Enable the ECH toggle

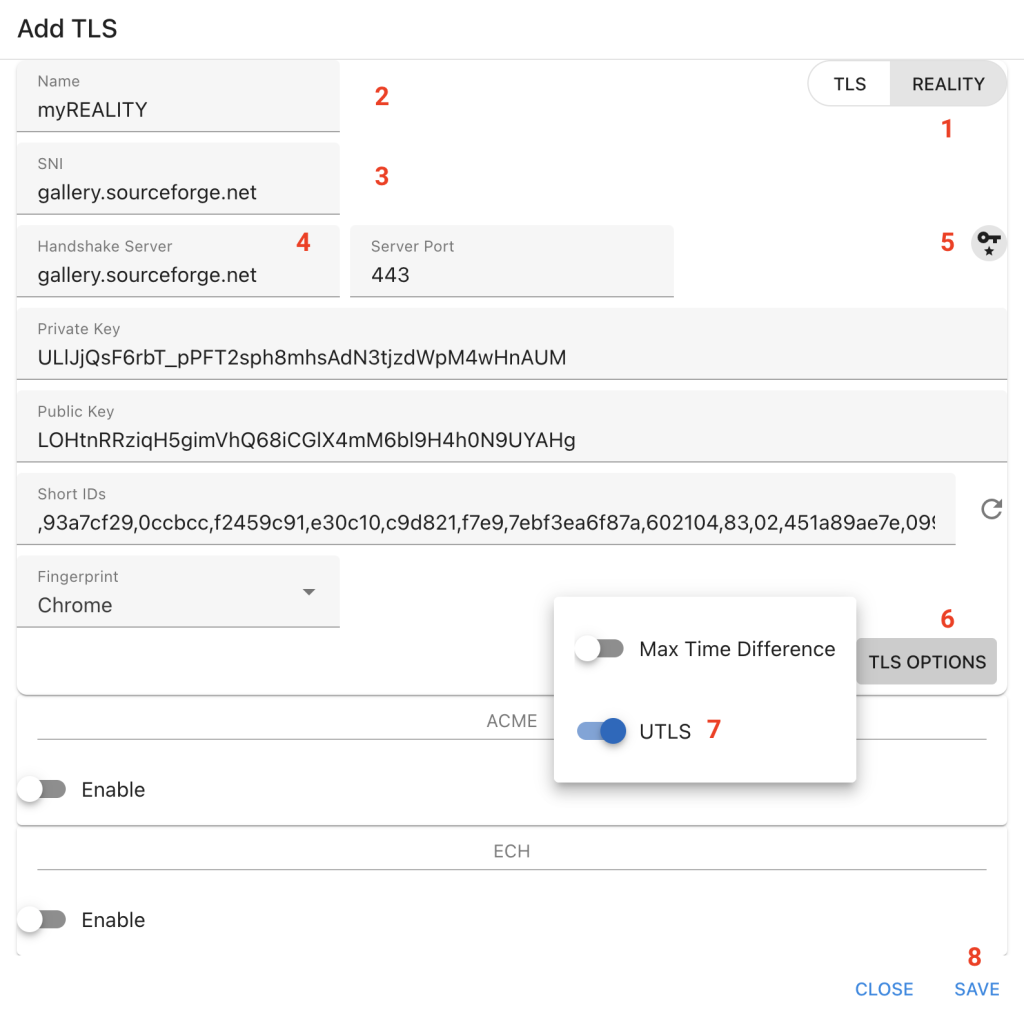[x=42, y=920]
